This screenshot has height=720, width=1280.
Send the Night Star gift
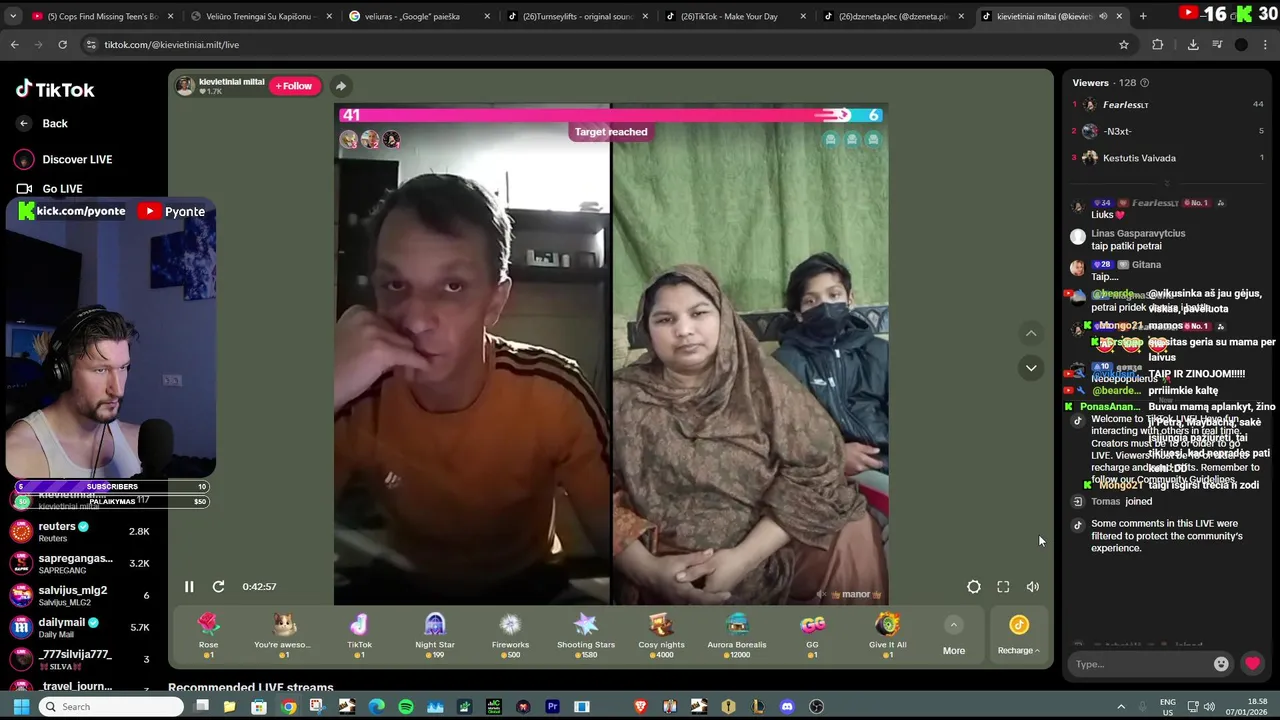click(x=435, y=635)
